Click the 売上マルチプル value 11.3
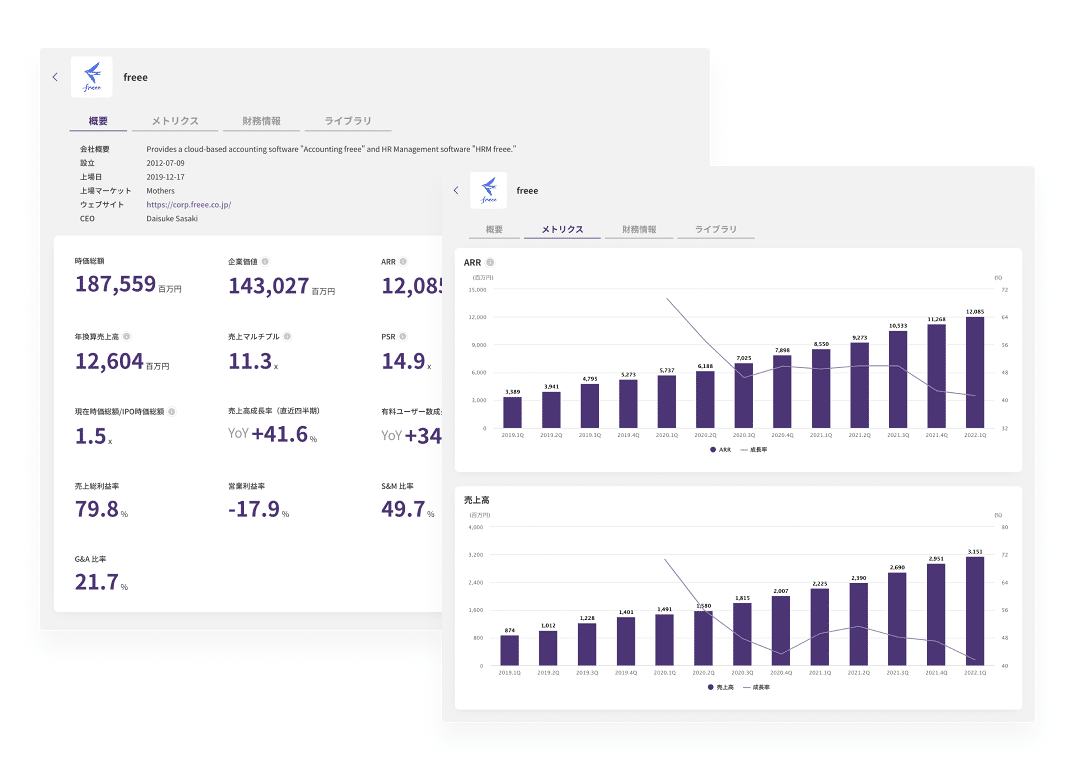 (x=250, y=361)
